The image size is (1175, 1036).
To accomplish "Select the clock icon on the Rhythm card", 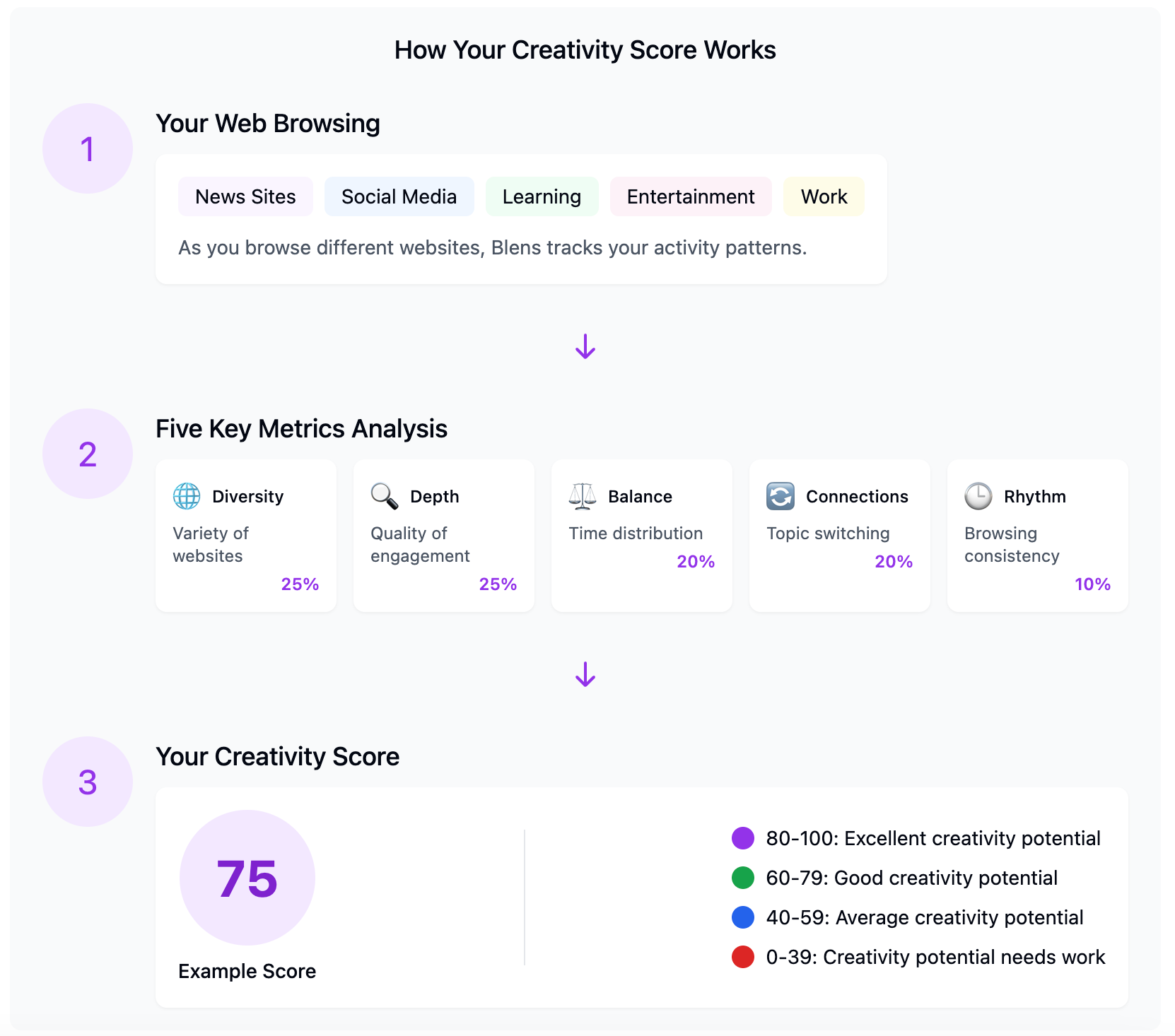I will click(x=978, y=496).
